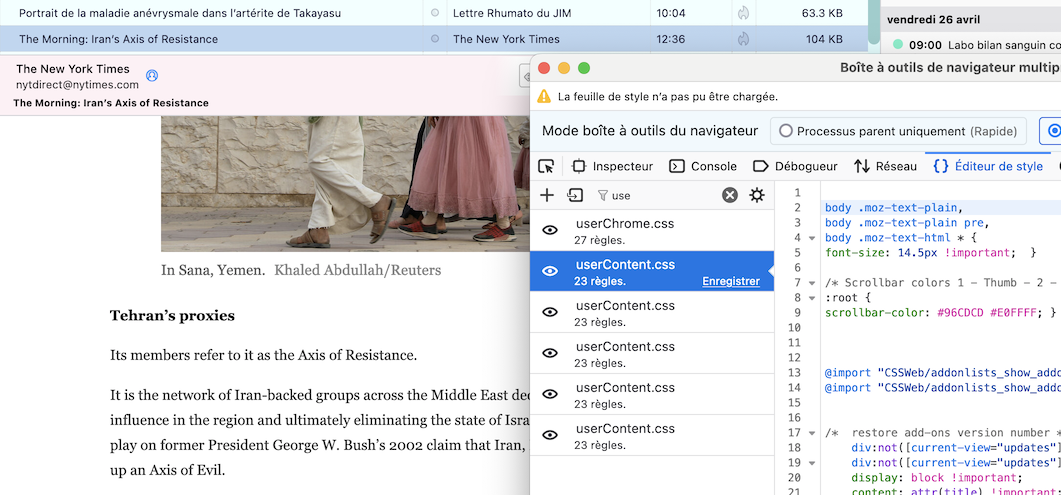Clear the style sheet filter text
This screenshot has height=495, width=1061.
(x=730, y=195)
